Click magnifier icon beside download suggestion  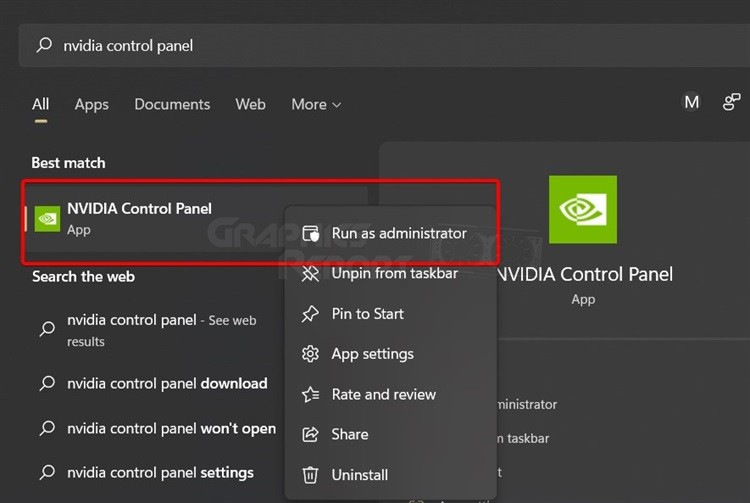(47, 383)
